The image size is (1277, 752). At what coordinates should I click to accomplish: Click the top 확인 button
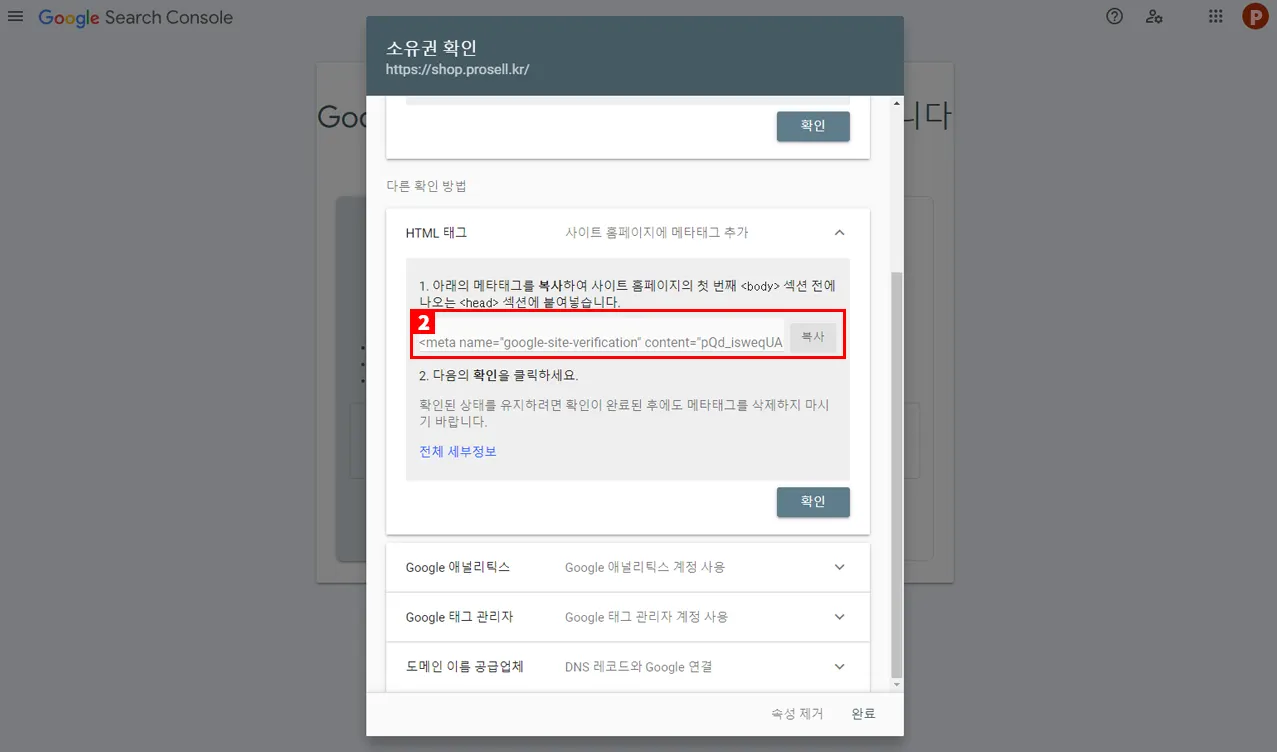click(x=813, y=126)
